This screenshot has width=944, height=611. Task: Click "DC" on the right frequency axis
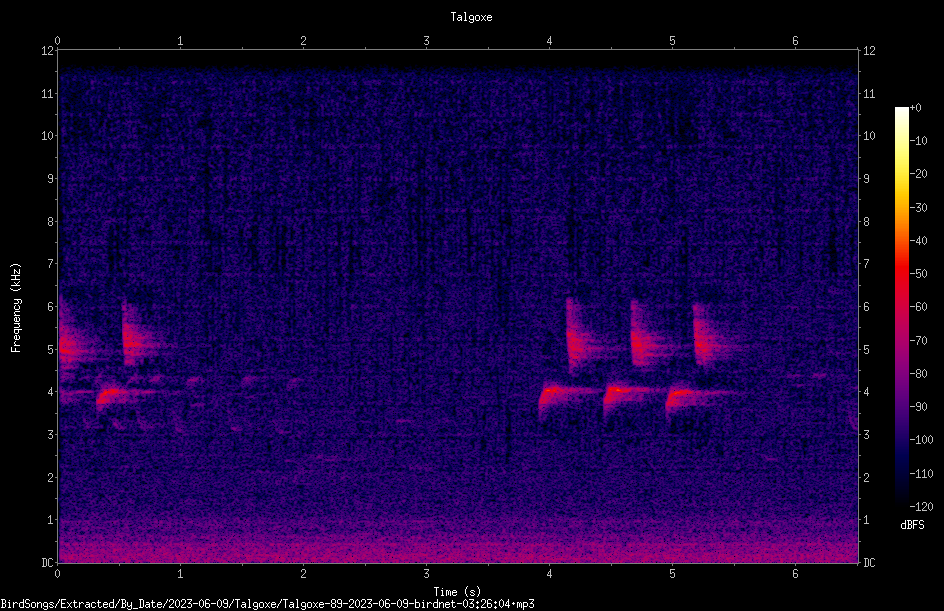[869, 563]
